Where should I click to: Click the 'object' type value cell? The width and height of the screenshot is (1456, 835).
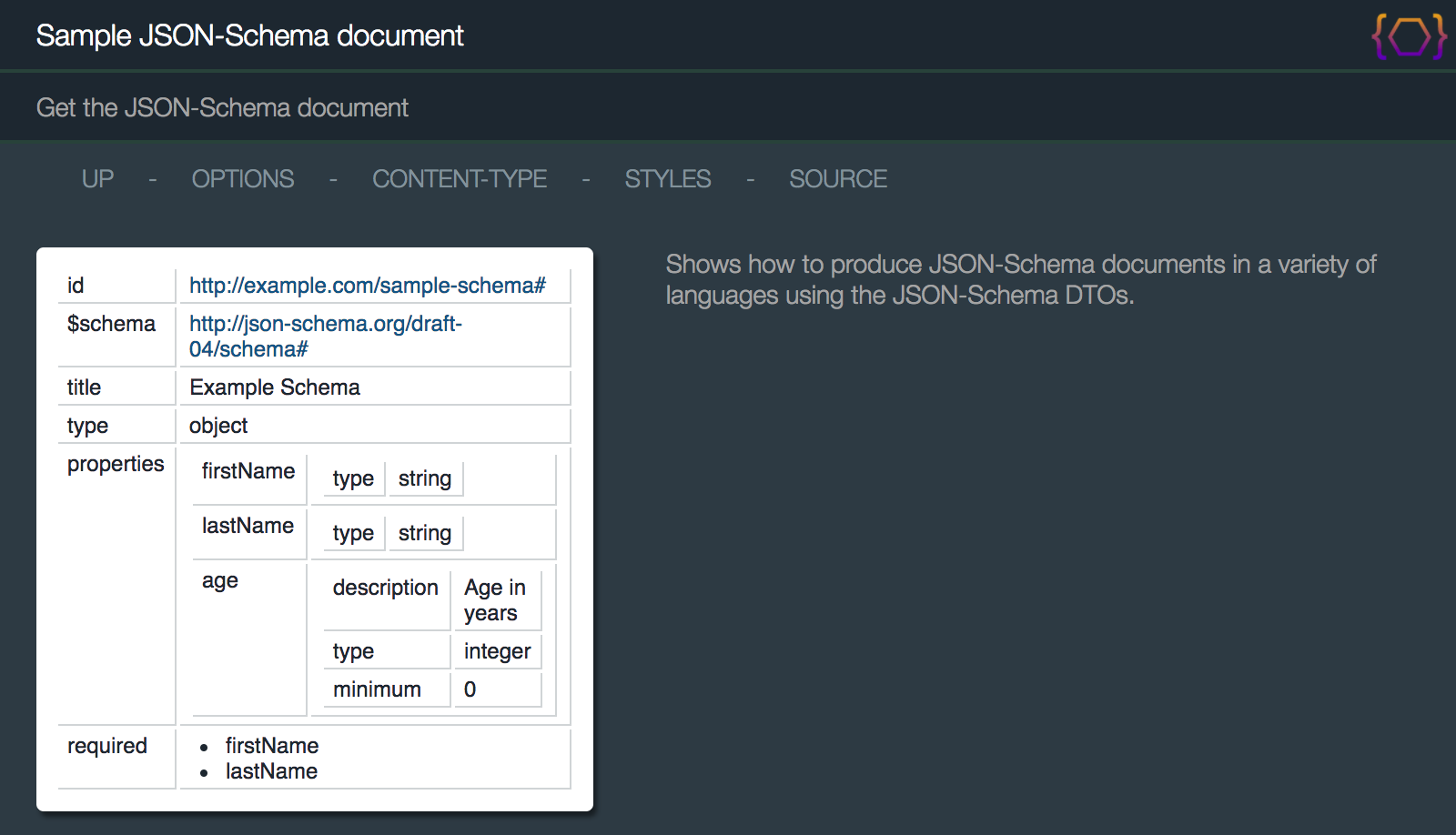coord(218,426)
